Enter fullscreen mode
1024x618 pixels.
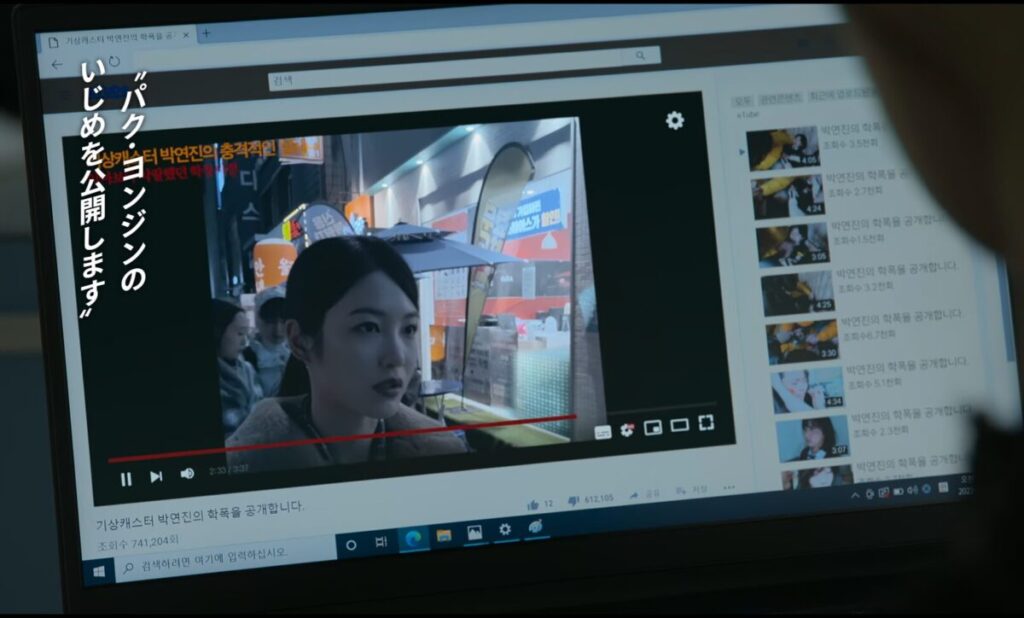(x=706, y=423)
